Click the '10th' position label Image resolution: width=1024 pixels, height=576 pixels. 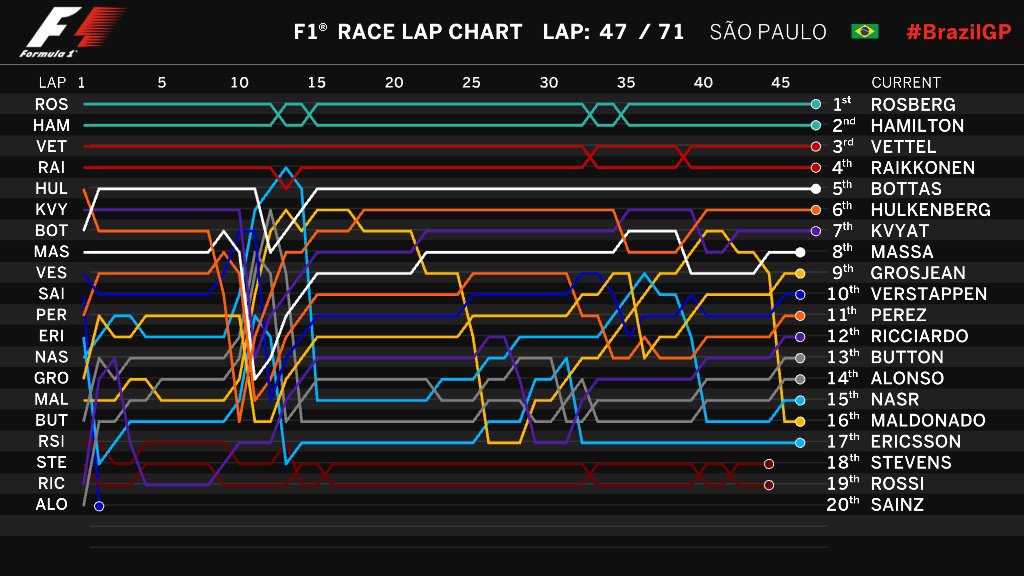(x=843, y=293)
